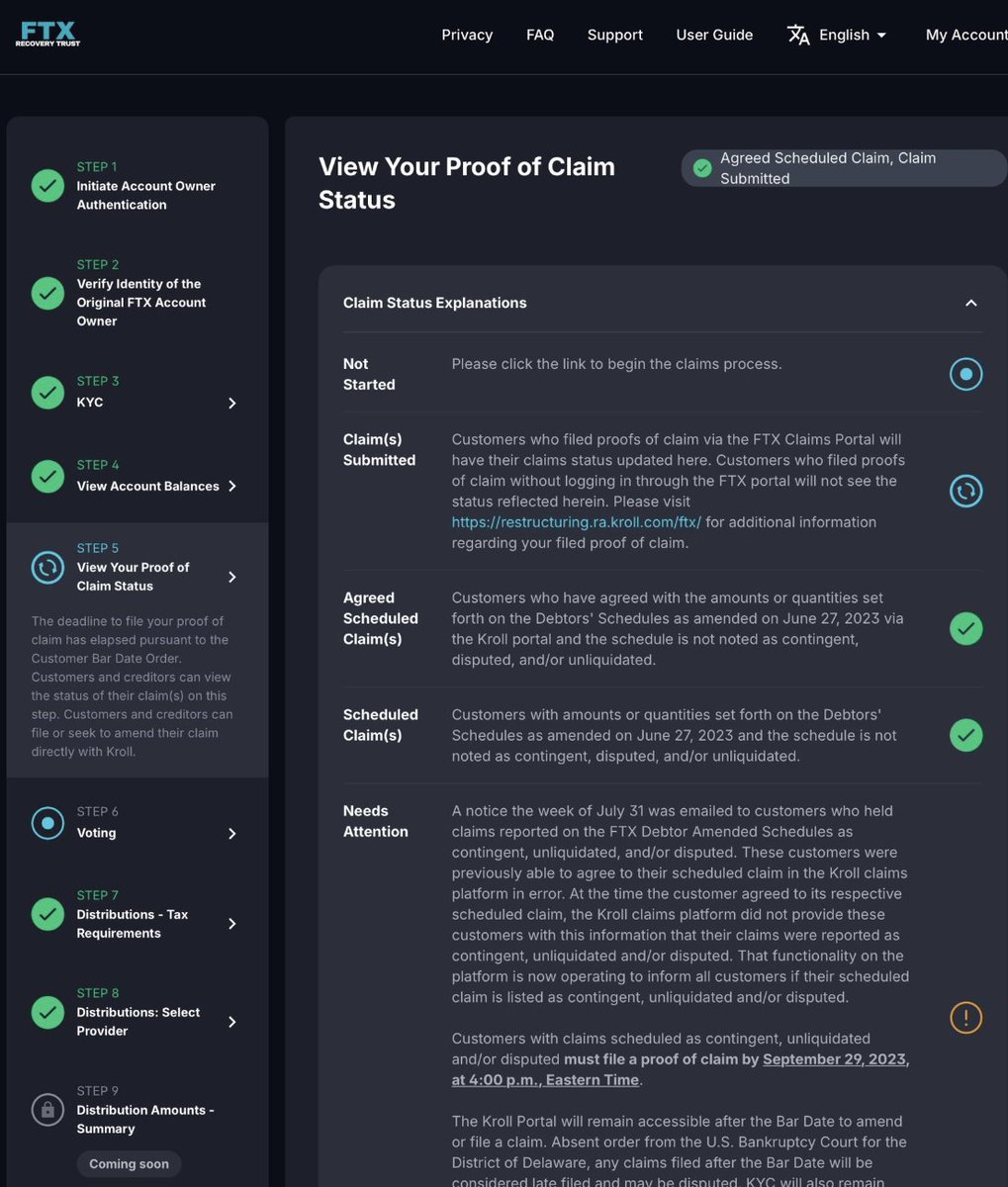Collapse the Claim Status Explanations section
Image resolution: width=1008 pixels, height=1187 pixels.
click(971, 303)
